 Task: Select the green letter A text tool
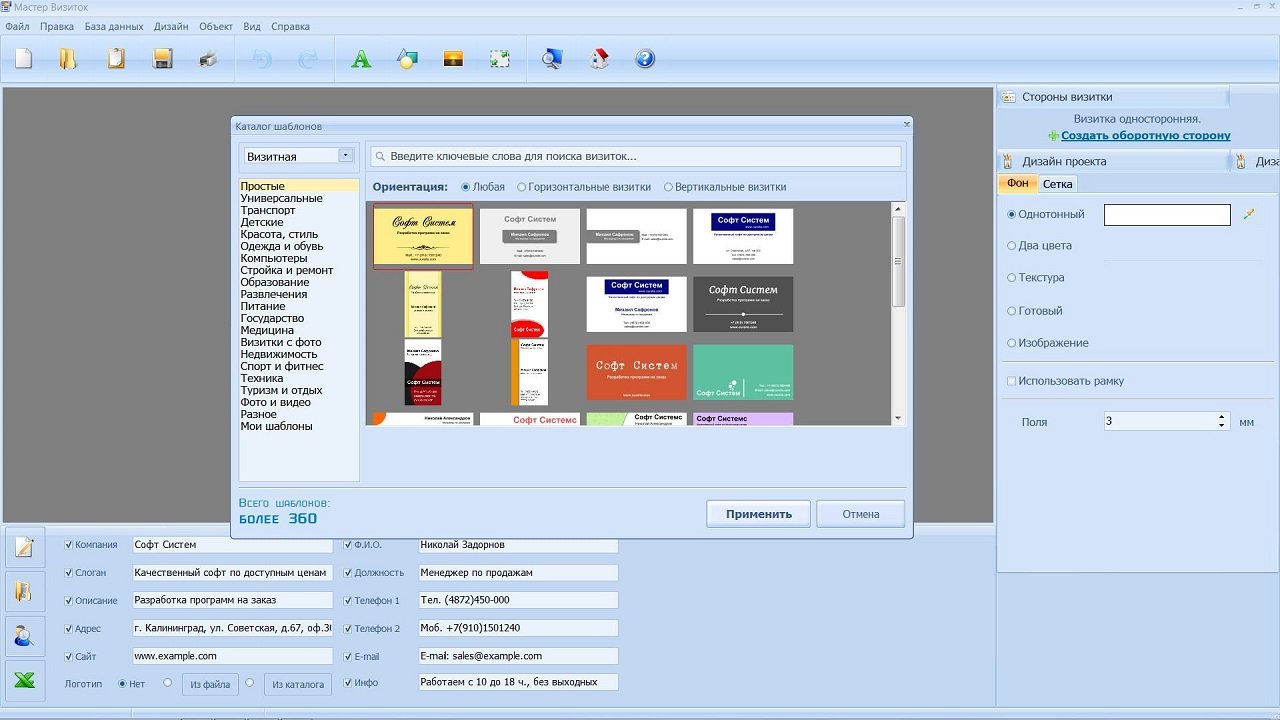pyautogui.click(x=361, y=59)
